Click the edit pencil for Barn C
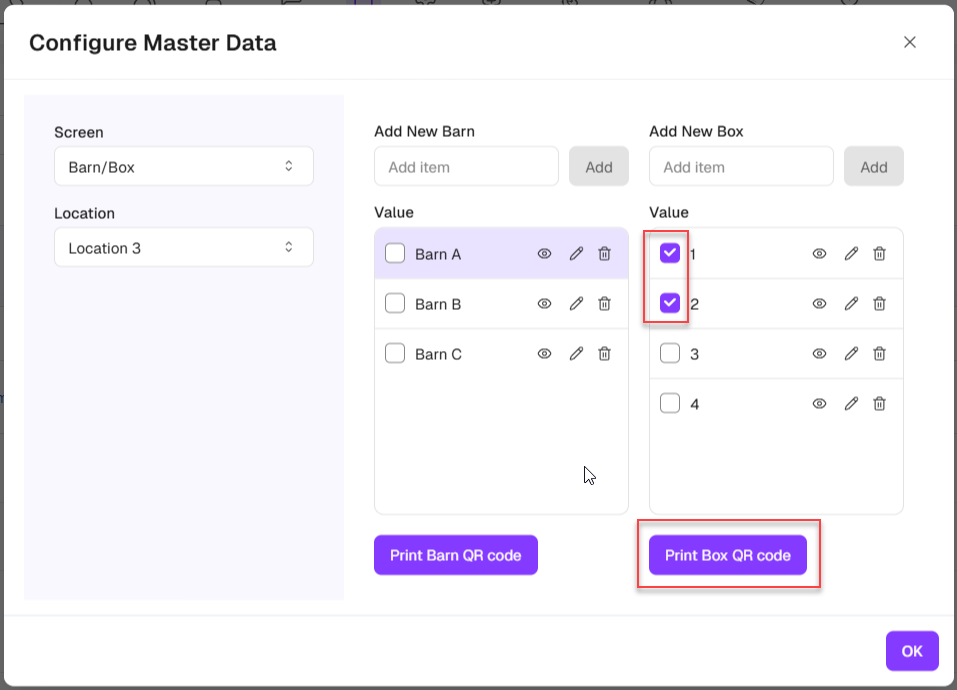The height and width of the screenshot is (690, 957). 576,354
